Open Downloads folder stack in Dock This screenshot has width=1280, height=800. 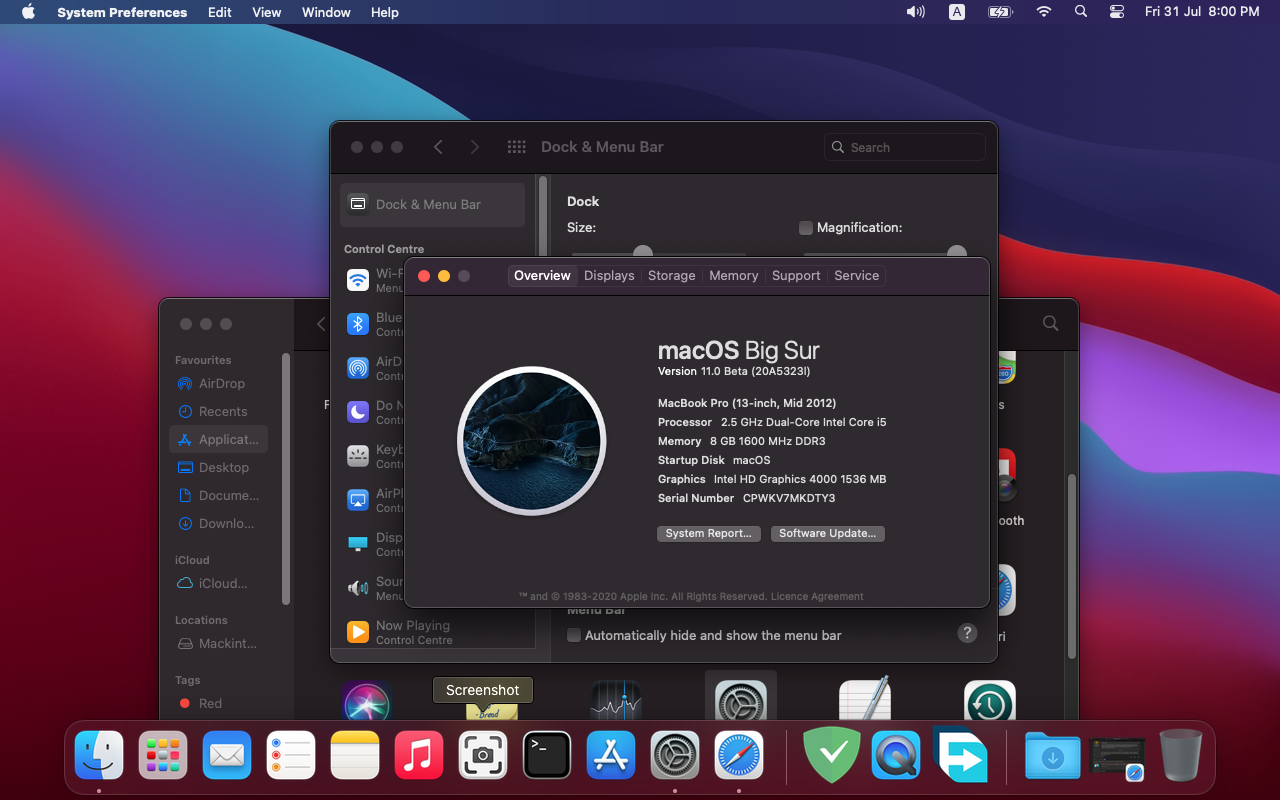pos(1053,756)
